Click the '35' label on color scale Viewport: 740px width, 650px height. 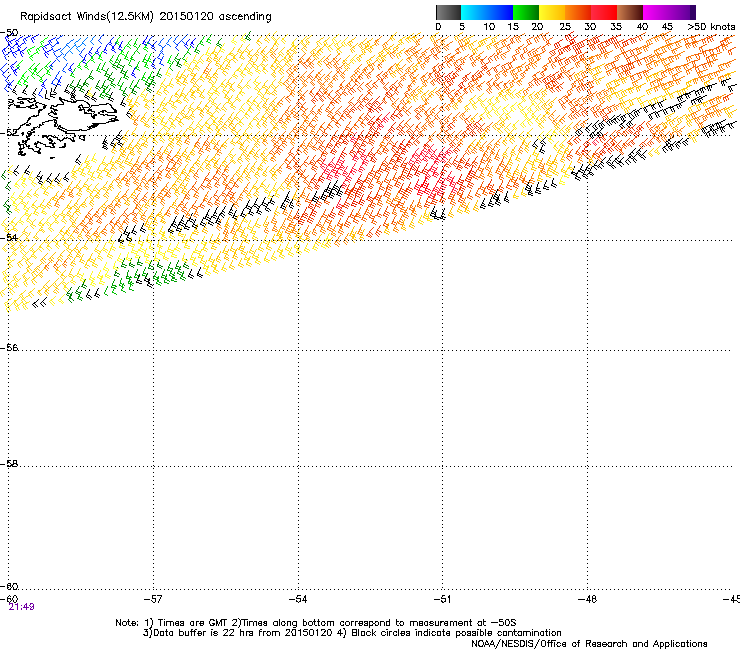pyautogui.click(x=616, y=27)
